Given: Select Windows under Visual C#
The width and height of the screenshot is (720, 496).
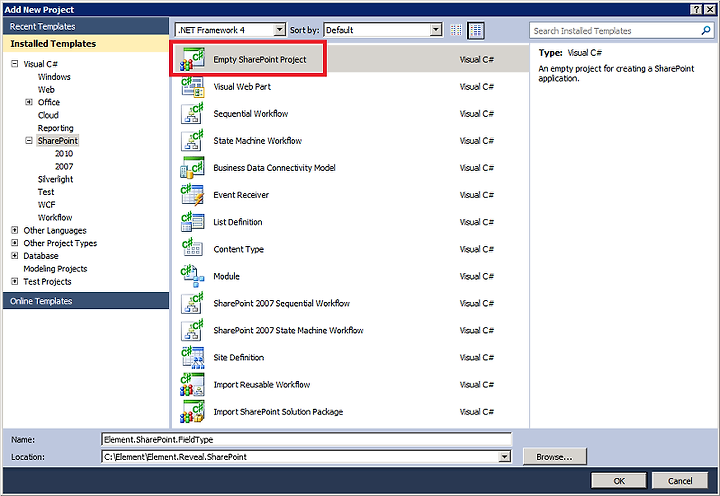Looking at the screenshot, I should [54, 77].
